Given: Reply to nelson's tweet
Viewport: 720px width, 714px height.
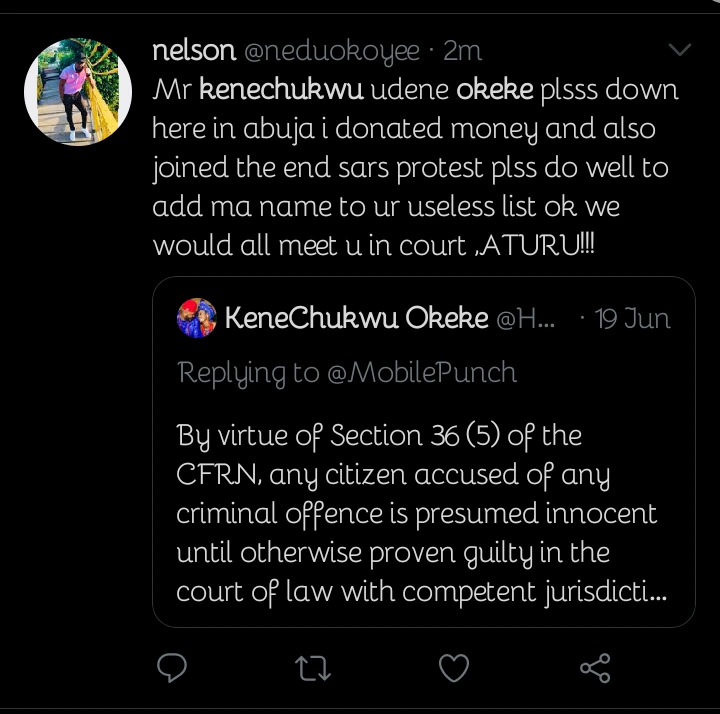Looking at the screenshot, I should (x=175, y=667).
